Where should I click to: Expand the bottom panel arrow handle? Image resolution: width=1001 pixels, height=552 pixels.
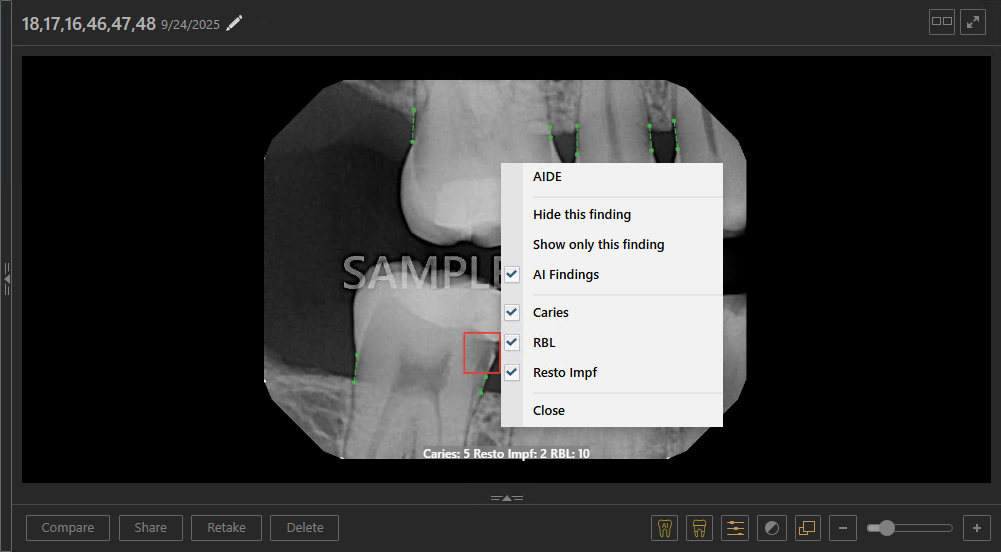507,498
